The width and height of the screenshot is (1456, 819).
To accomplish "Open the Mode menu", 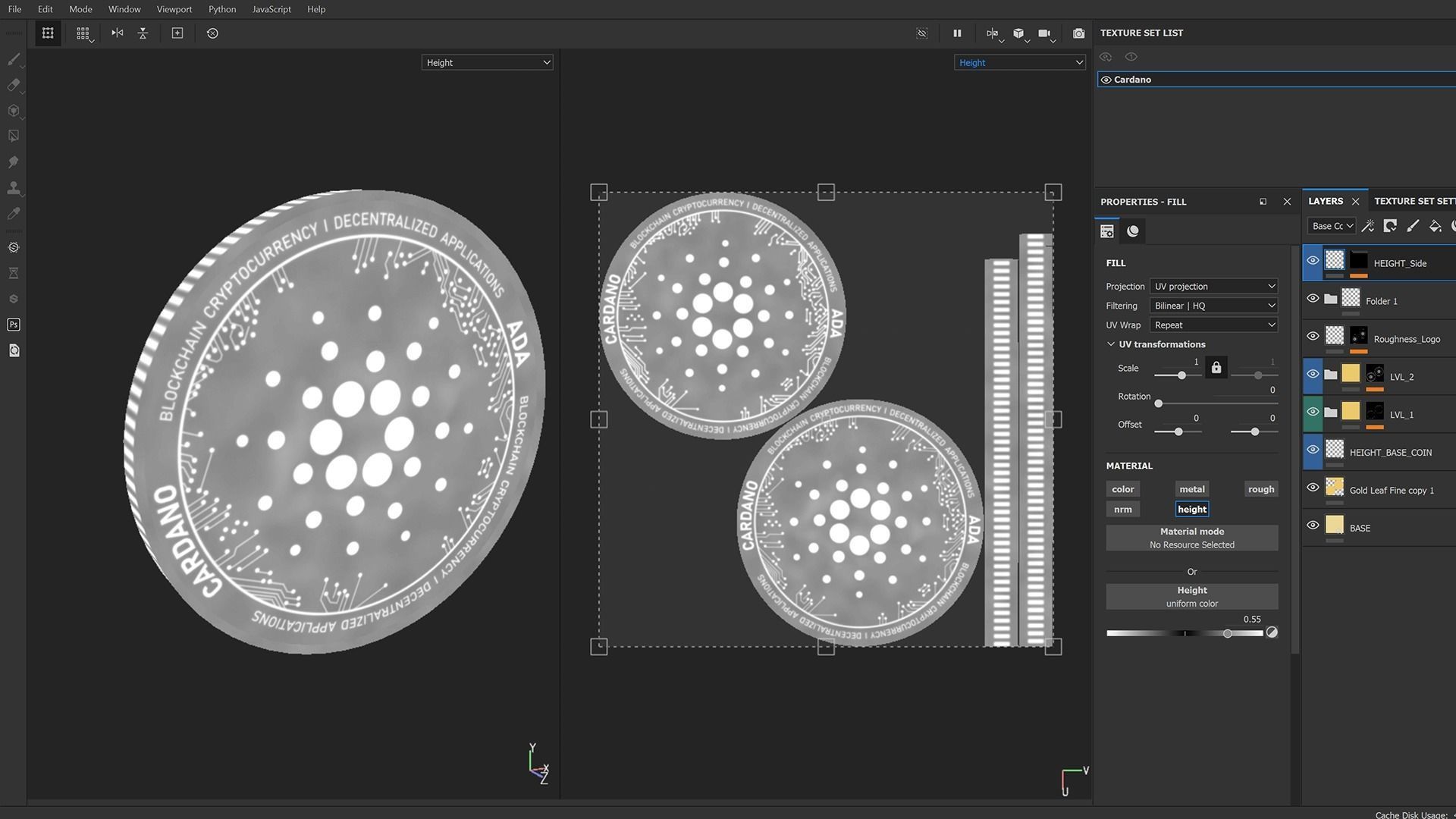I will pyautogui.click(x=80, y=9).
